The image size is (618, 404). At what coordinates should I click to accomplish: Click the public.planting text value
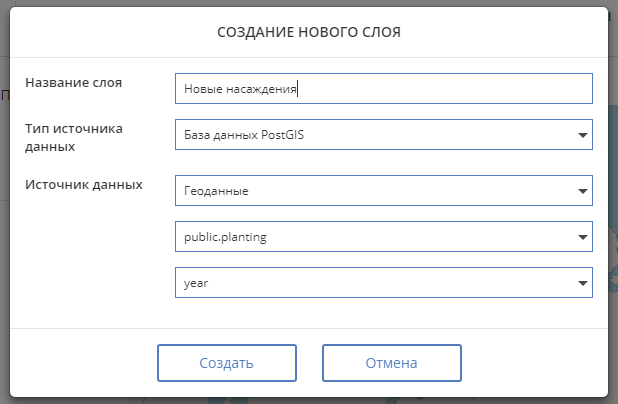click(x=225, y=237)
